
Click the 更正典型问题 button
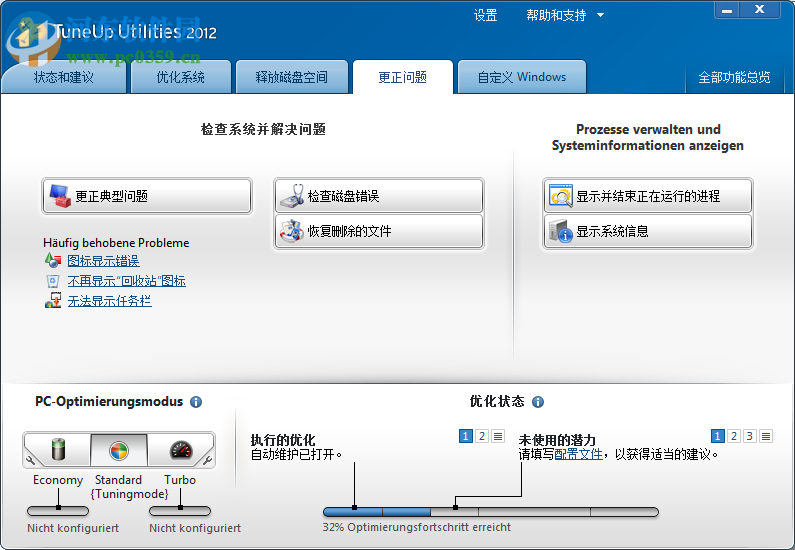click(x=147, y=196)
